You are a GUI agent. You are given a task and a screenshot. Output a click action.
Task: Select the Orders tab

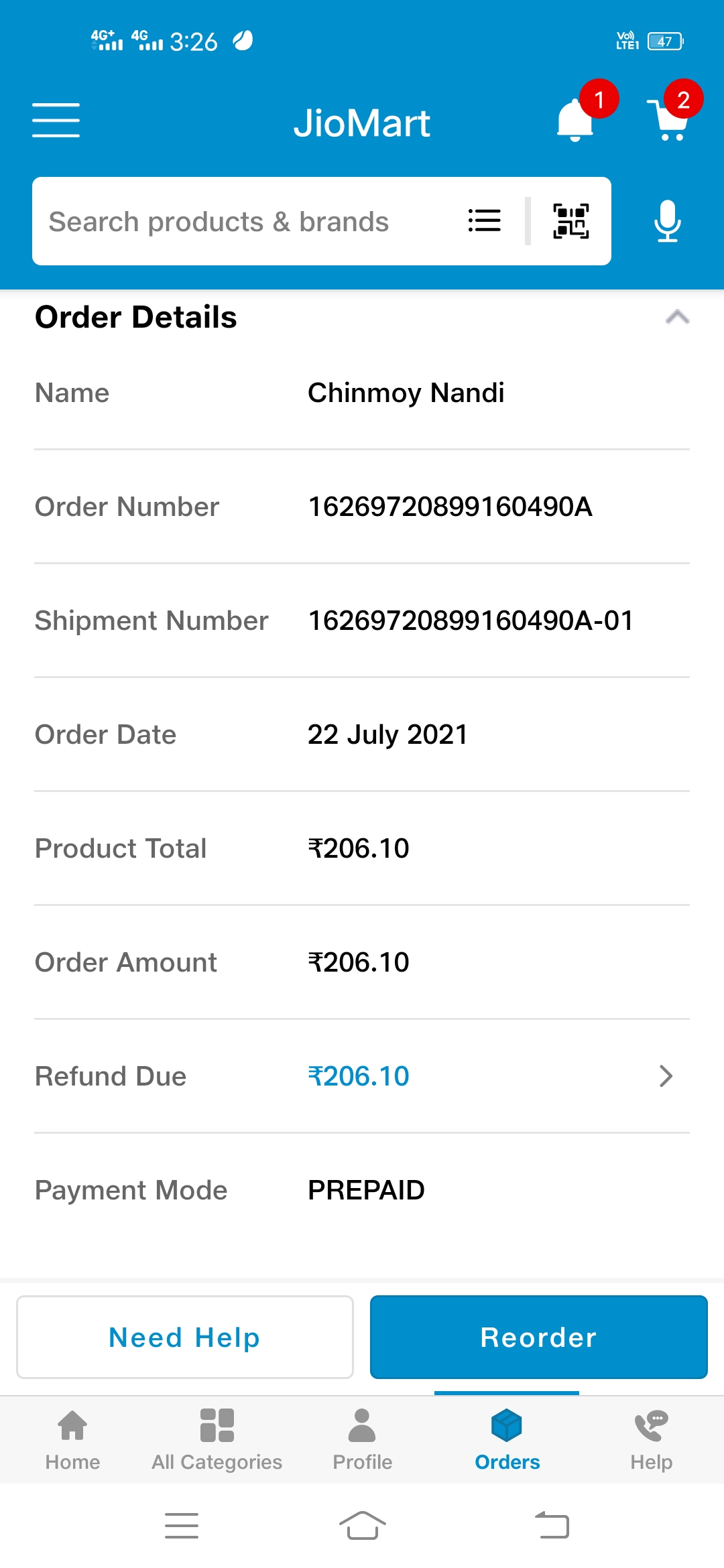tap(507, 1438)
